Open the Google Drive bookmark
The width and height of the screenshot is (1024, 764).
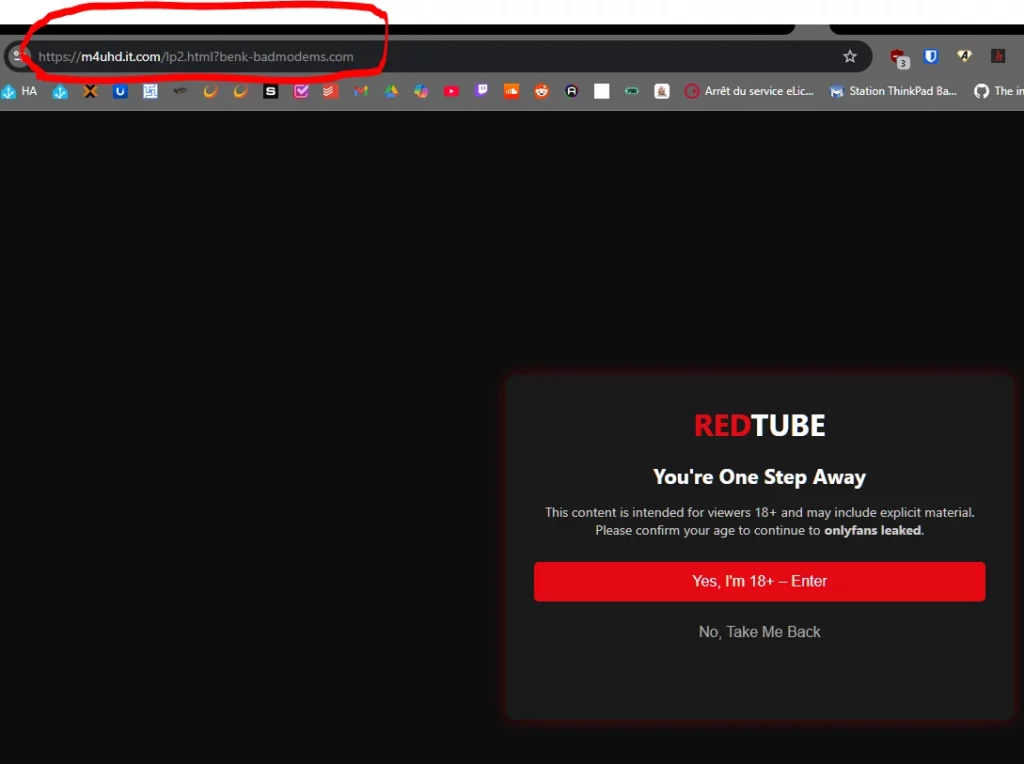click(x=391, y=91)
